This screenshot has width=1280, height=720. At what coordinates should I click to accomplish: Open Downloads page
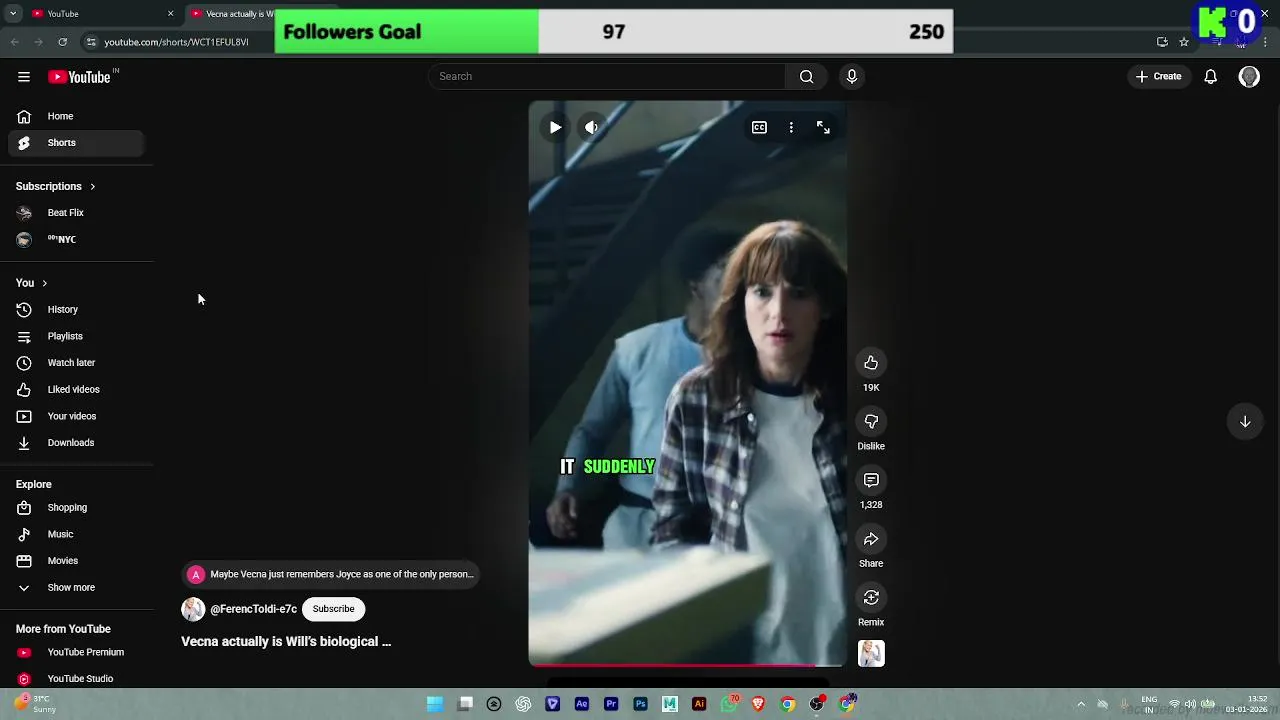click(76, 443)
